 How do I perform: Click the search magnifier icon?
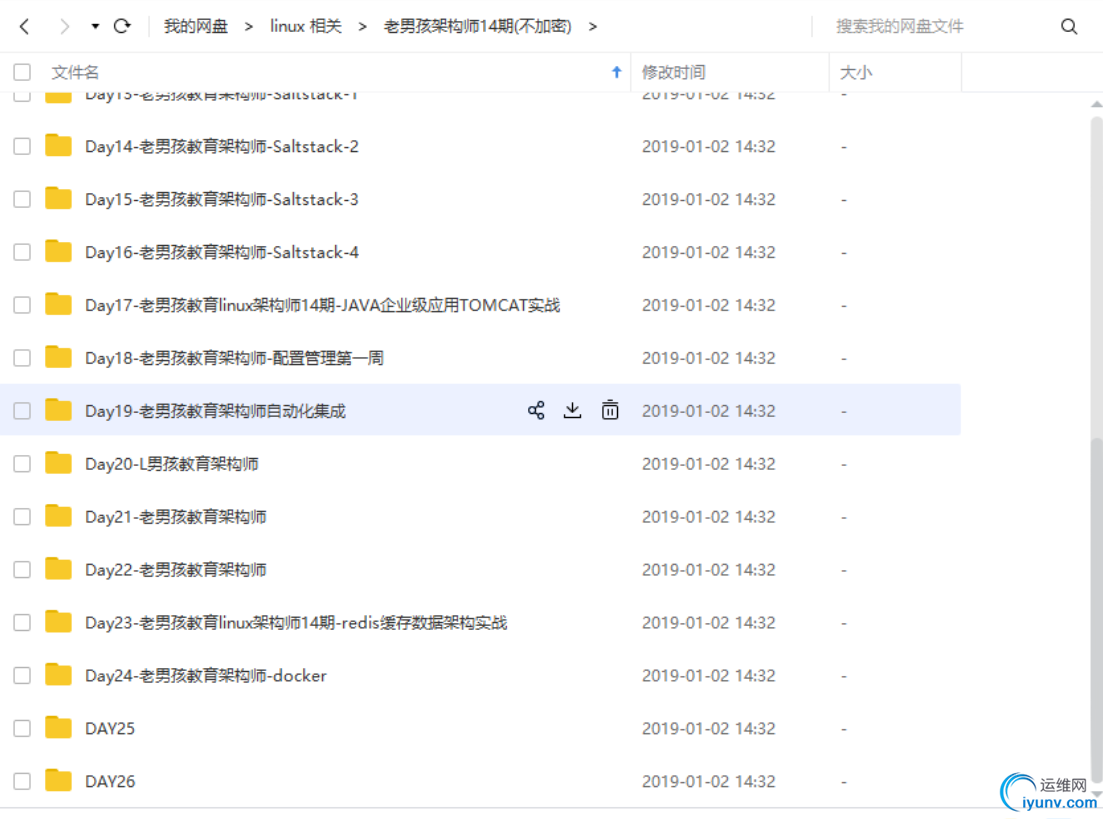[1069, 27]
